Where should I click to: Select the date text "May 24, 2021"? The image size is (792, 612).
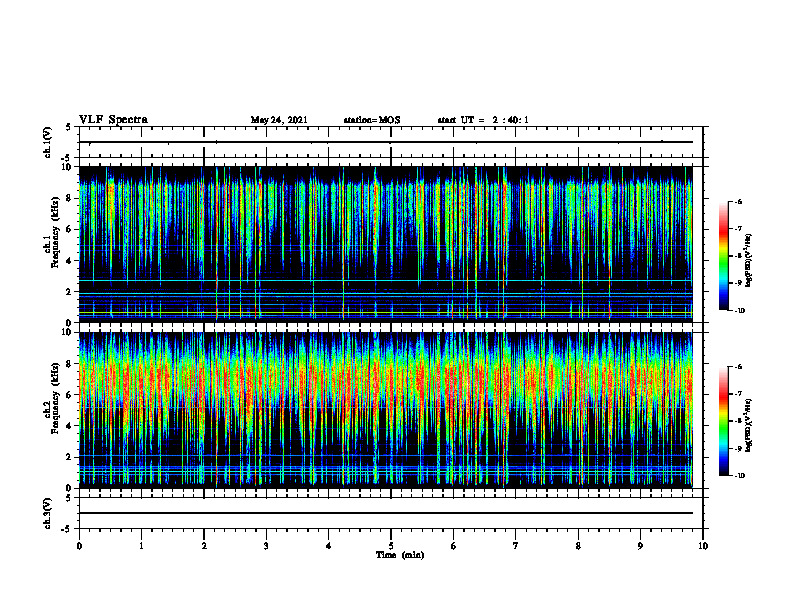pyautogui.click(x=279, y=120)
